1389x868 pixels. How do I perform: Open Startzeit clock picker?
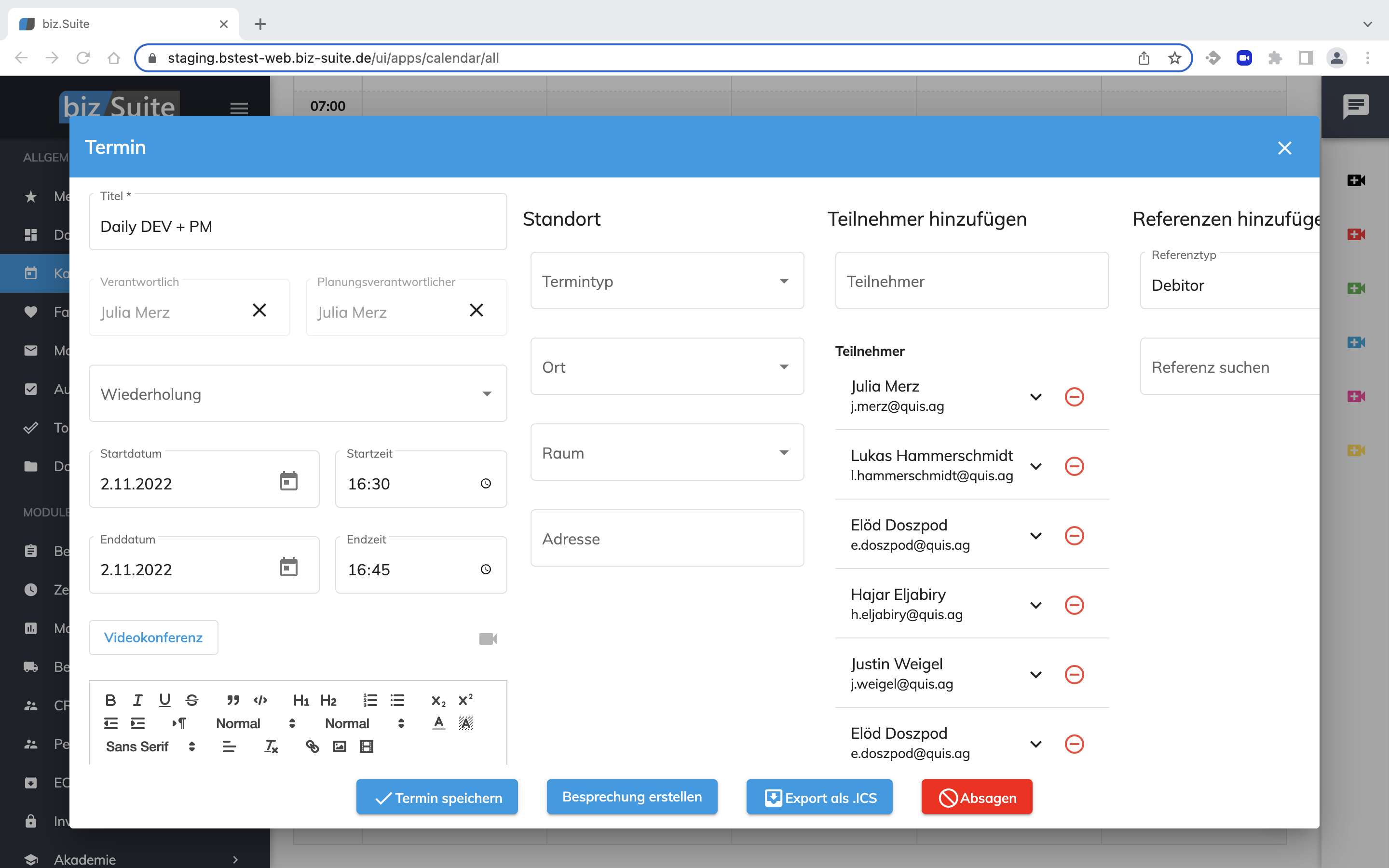pyautogui.click(x=486, y=483)
